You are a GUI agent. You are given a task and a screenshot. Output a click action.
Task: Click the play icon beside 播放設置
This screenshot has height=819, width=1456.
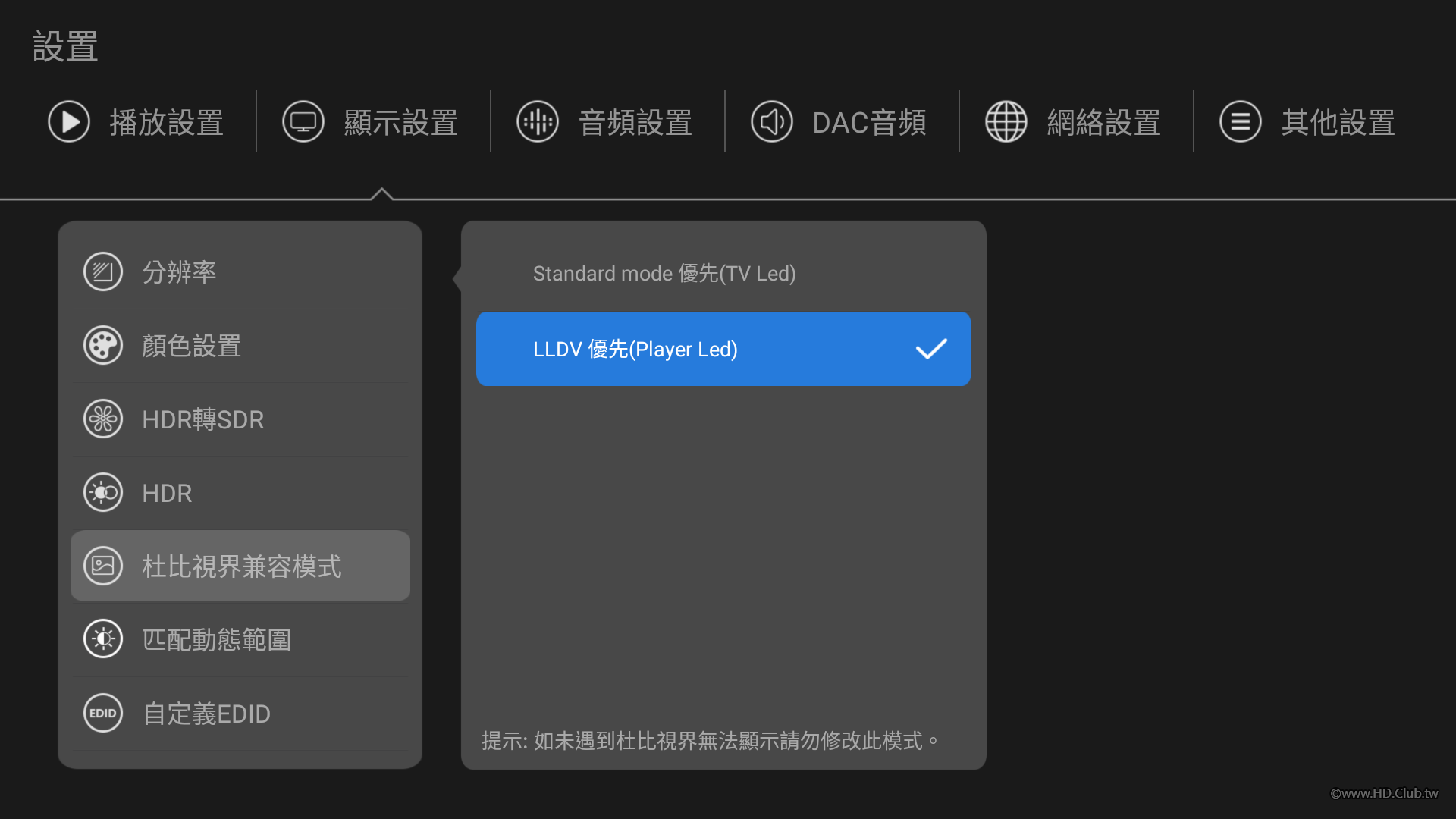click(69, 122)
